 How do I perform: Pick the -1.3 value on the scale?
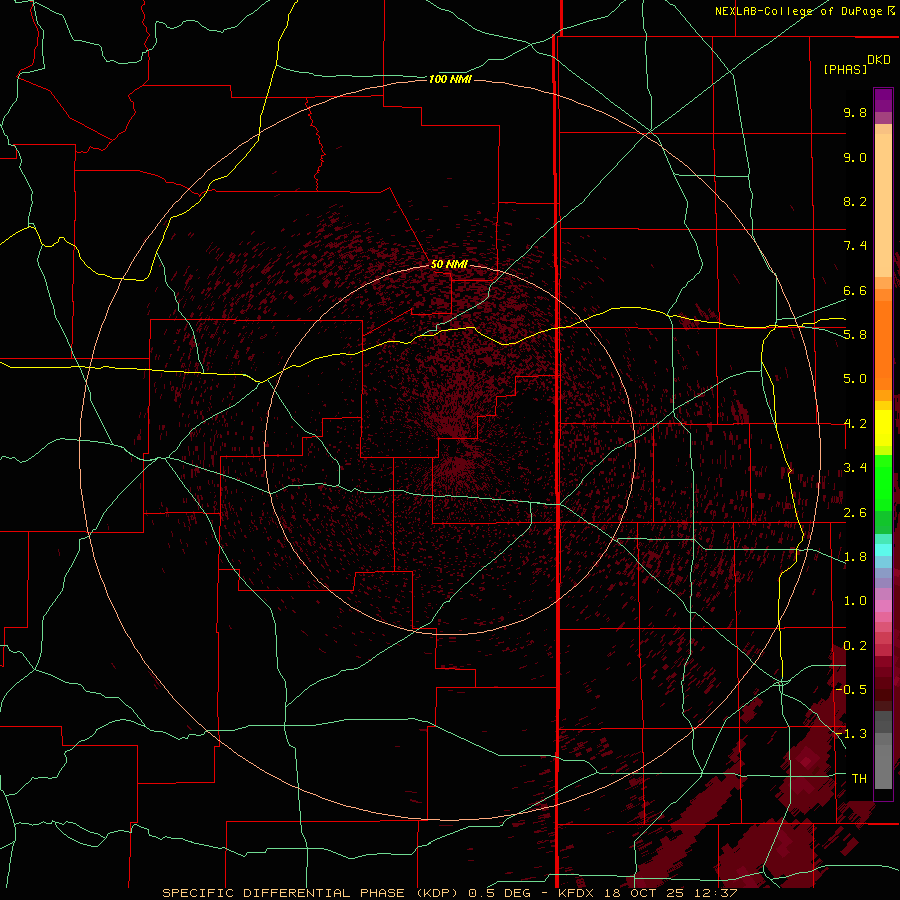(x=851, y=734)
